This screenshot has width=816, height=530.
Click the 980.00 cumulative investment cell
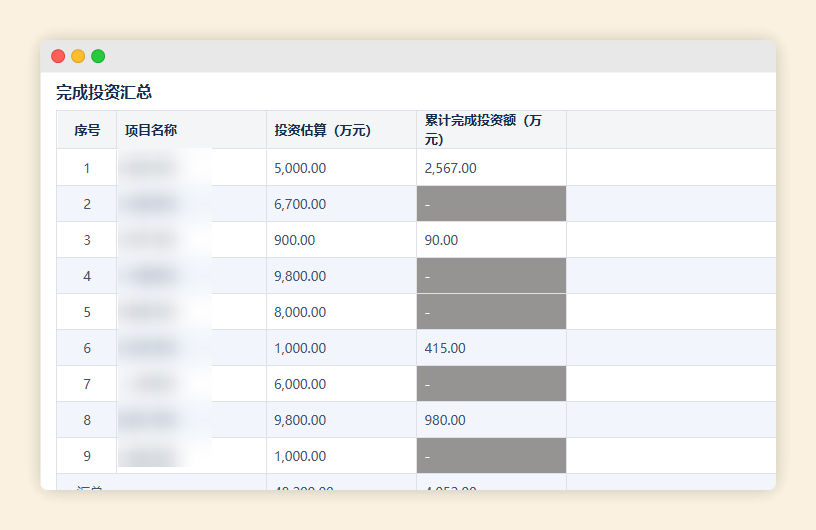(445, 420)
